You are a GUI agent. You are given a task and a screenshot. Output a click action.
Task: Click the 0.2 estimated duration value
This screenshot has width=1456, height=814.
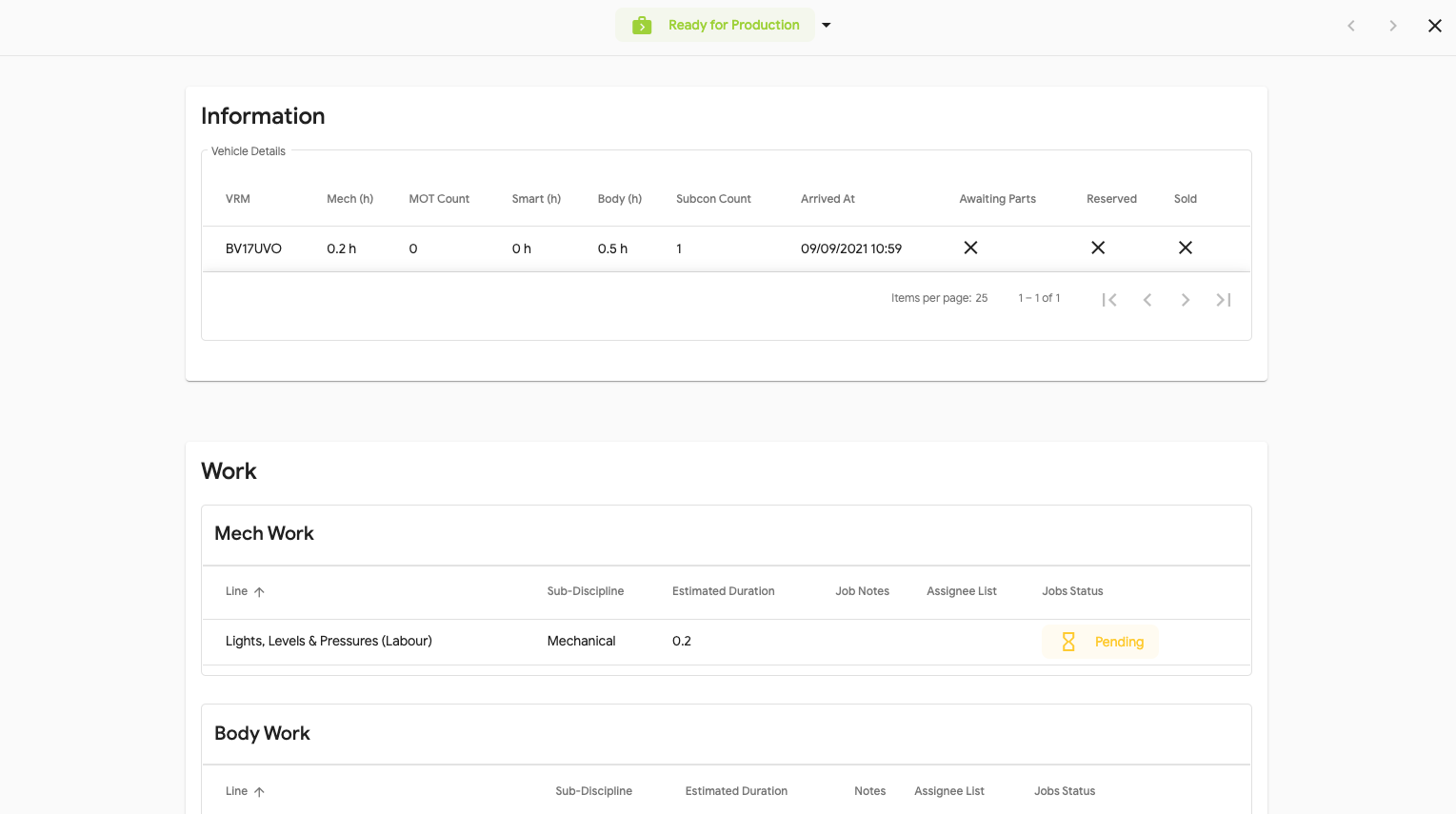point(682,642)
